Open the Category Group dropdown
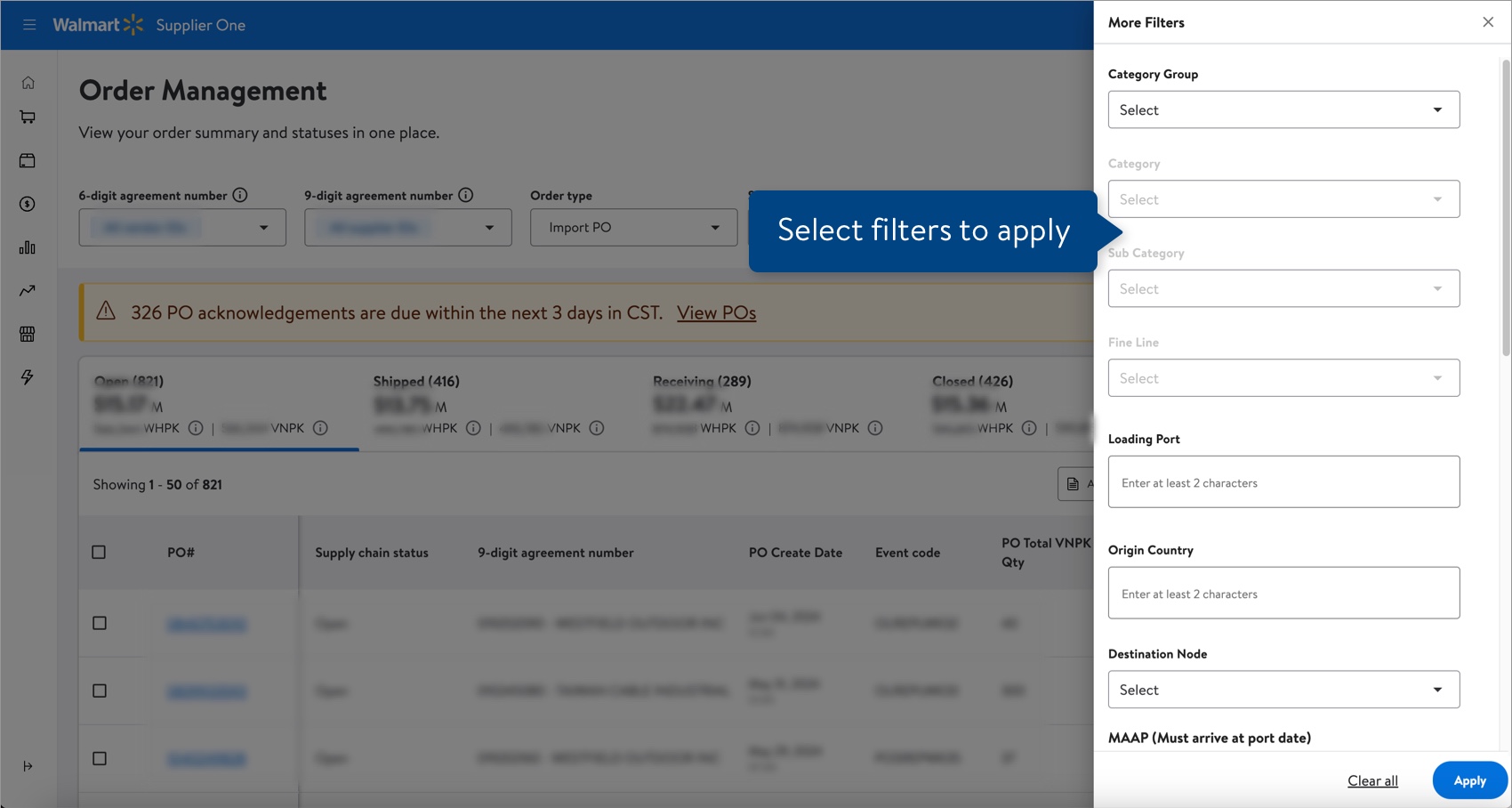 pyautogui.click(x=1283, y=109)
